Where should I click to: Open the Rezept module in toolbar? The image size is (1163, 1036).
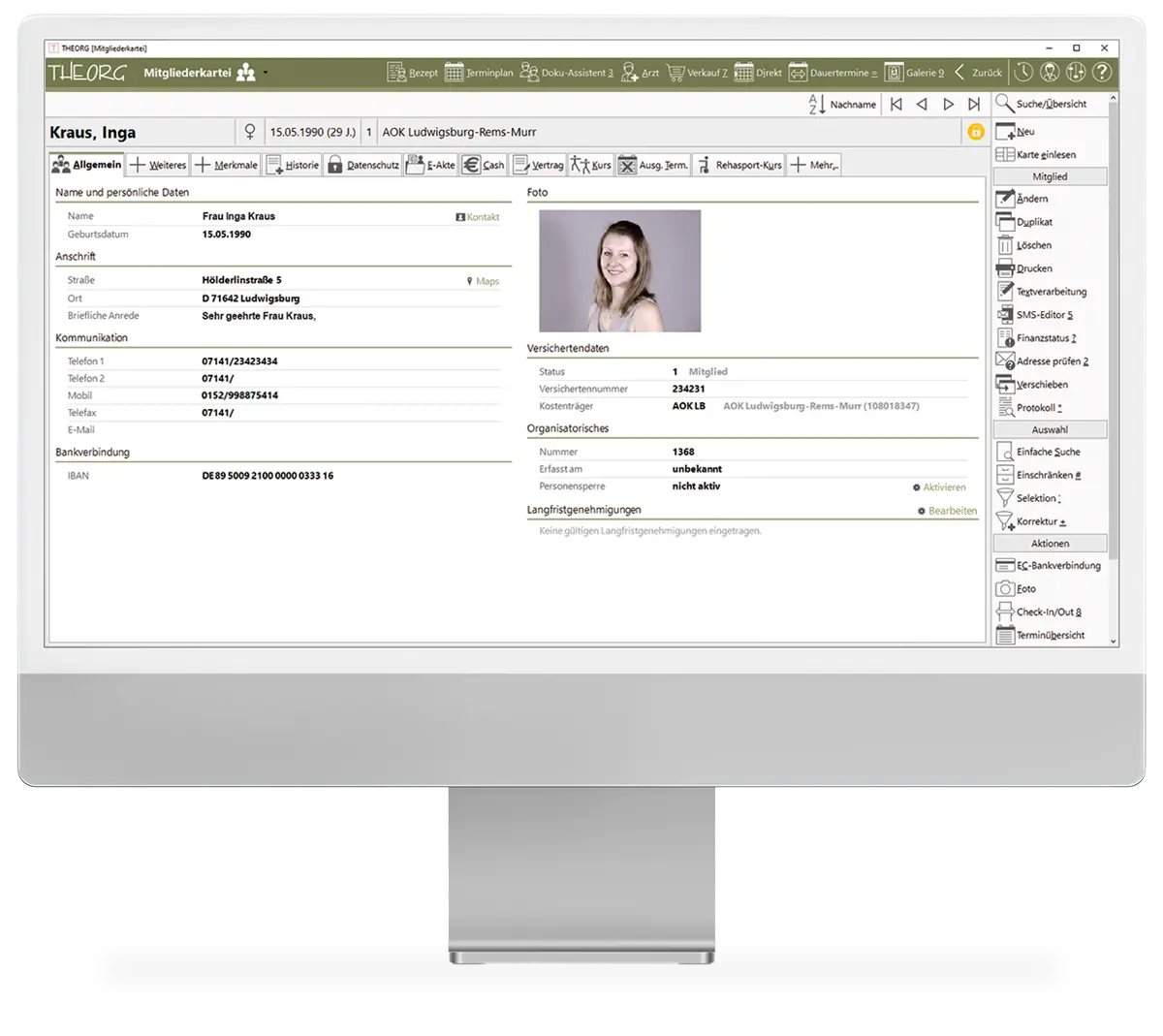pos(412,73)
